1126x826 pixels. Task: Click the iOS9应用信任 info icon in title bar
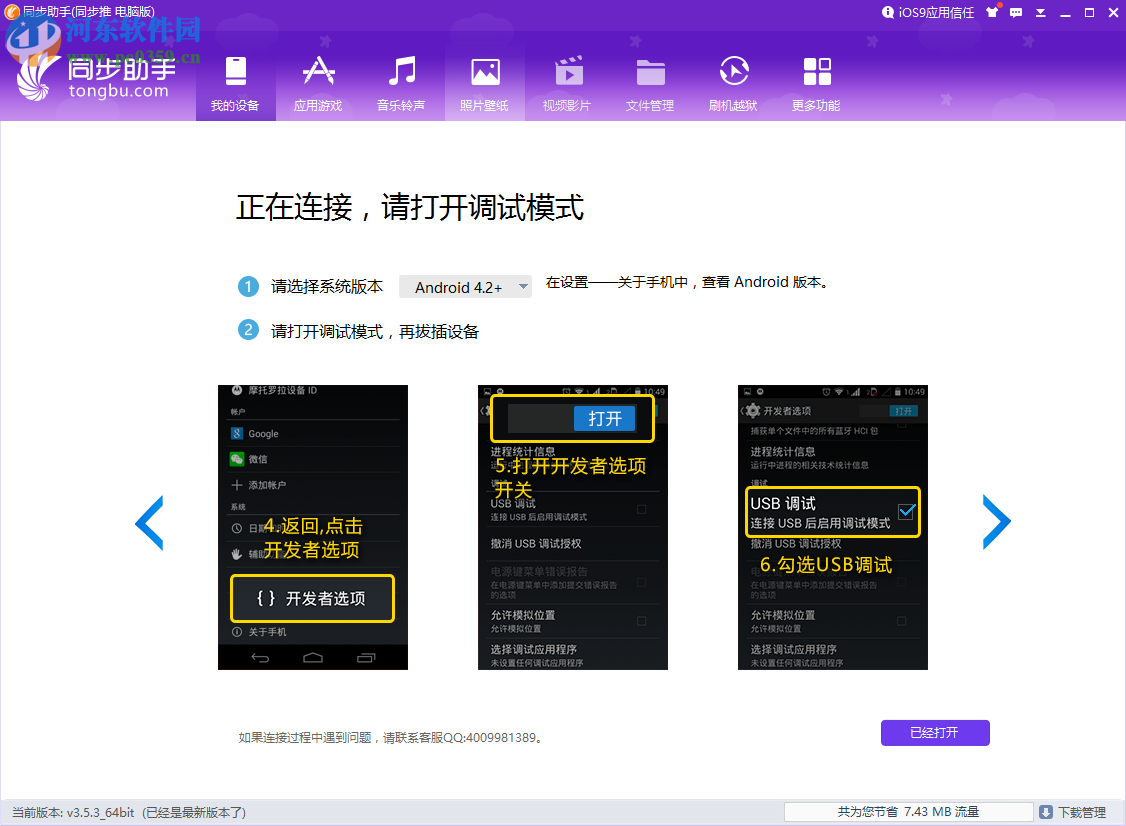point(888,13)
